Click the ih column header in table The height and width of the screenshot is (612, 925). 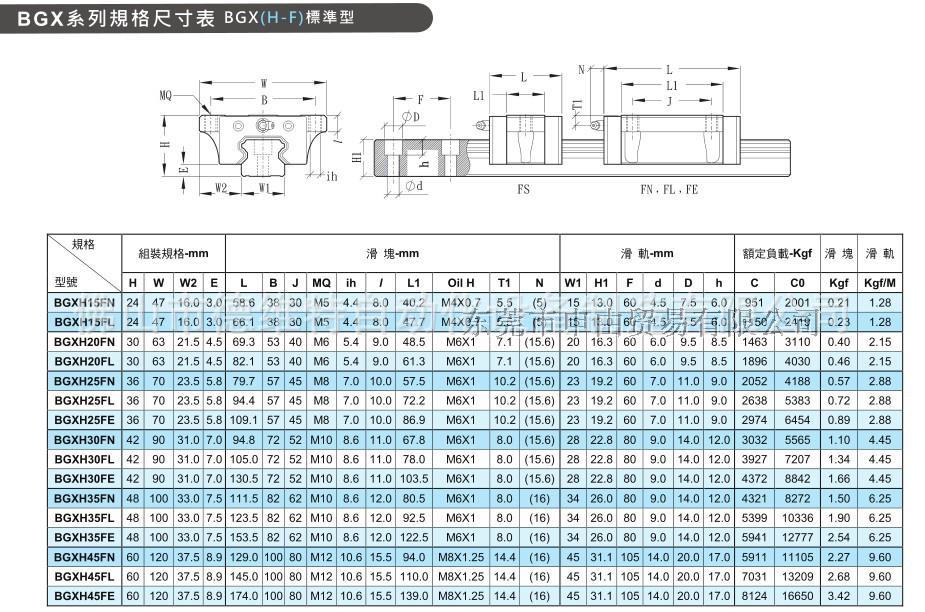351,283
